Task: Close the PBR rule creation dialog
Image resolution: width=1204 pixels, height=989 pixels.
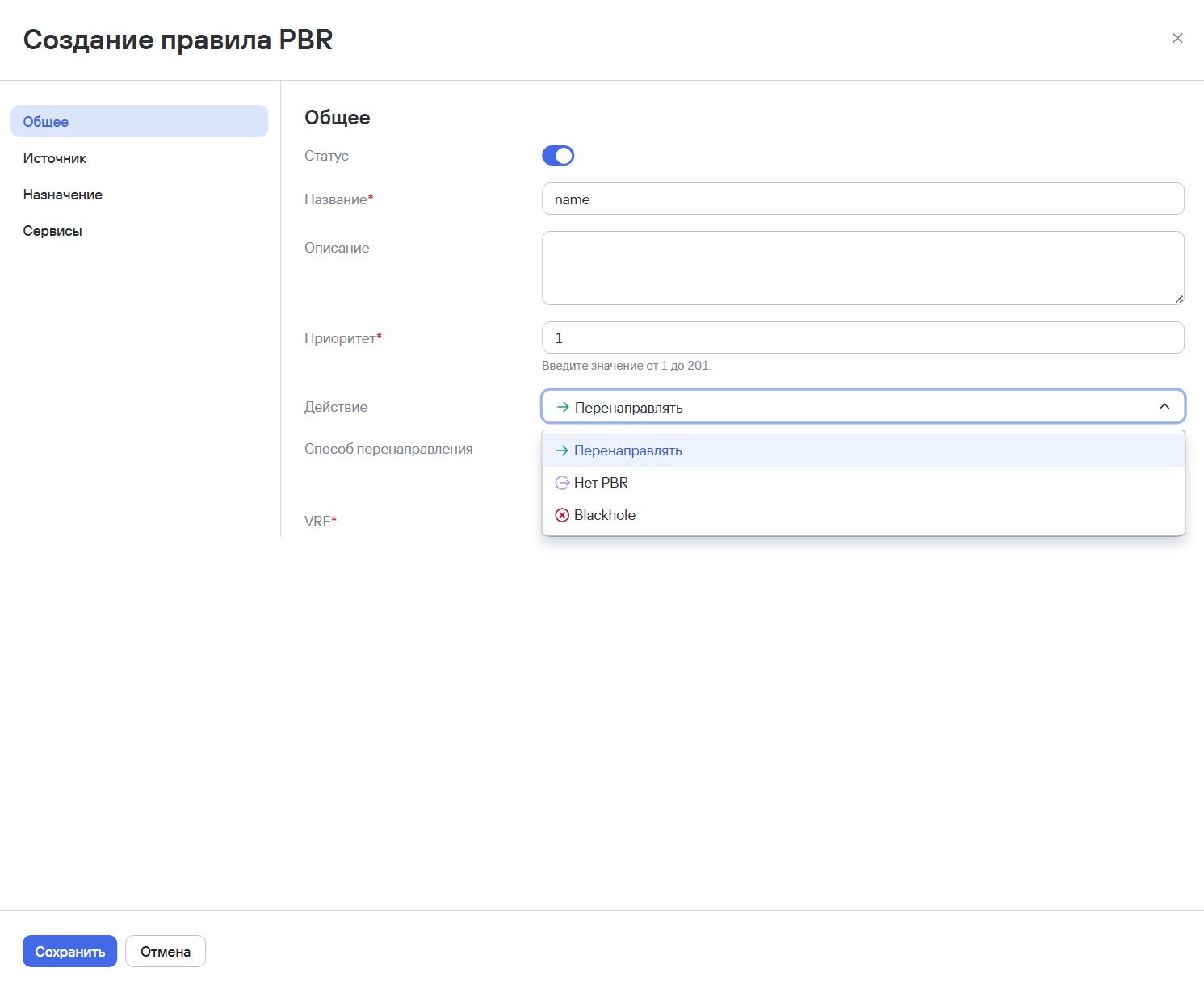Action: (x=1177, y=38)
